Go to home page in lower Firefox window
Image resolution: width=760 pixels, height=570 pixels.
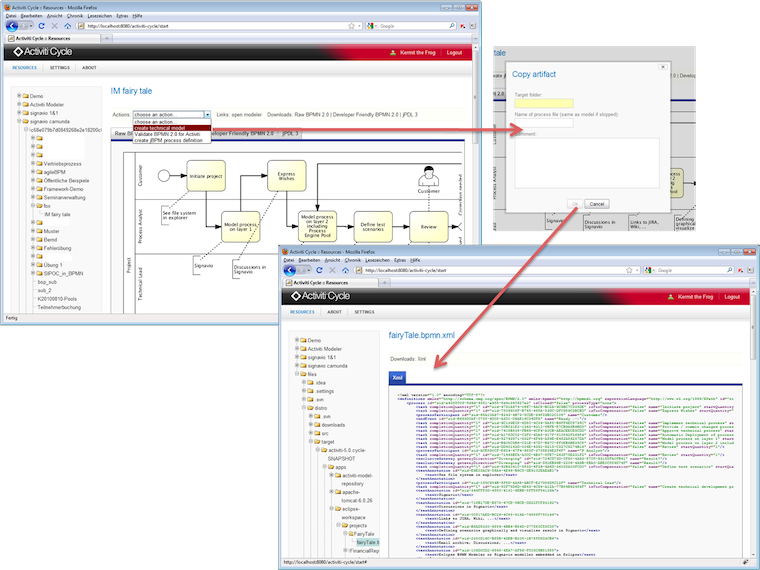(345, 270)
